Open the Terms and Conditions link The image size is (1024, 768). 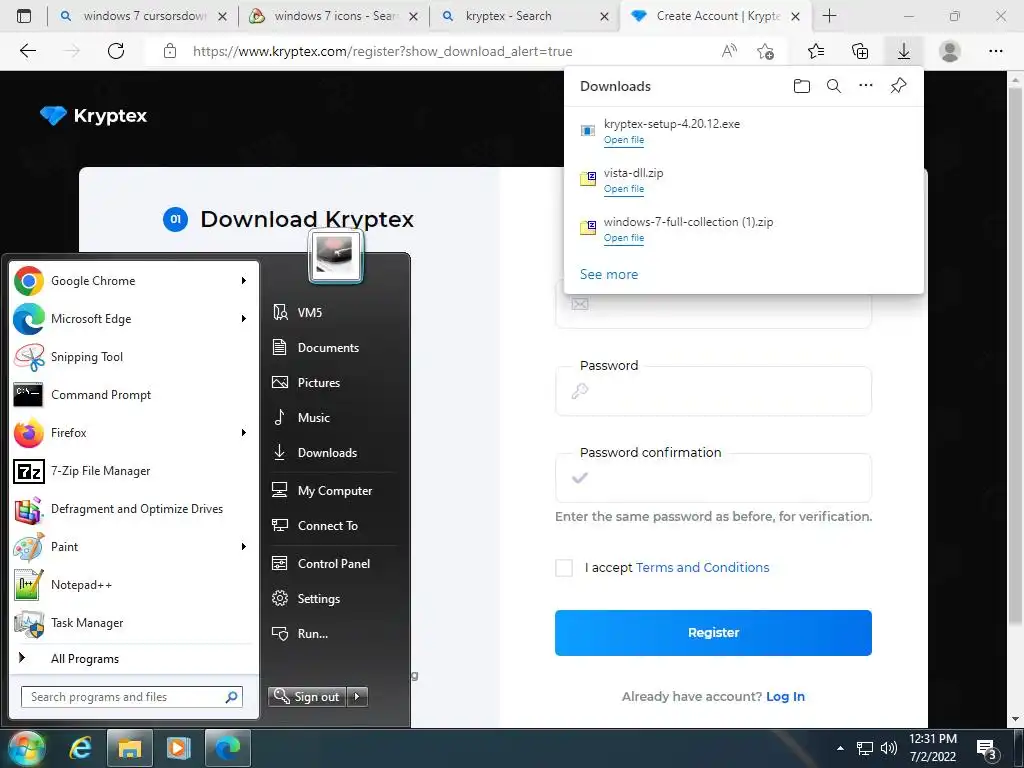pyautogui.click(x=703, y=568)
